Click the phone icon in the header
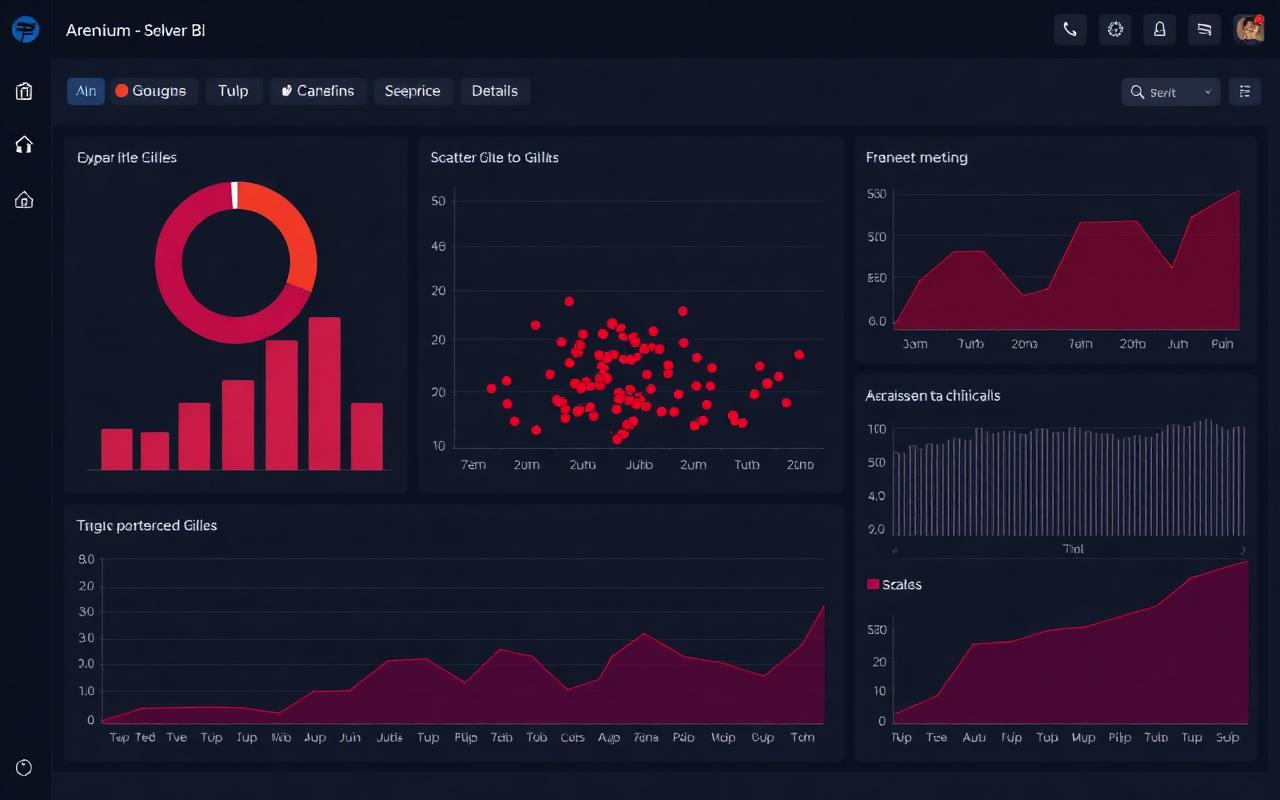The image size is (1280, 800). click(x=1070, y=30)
